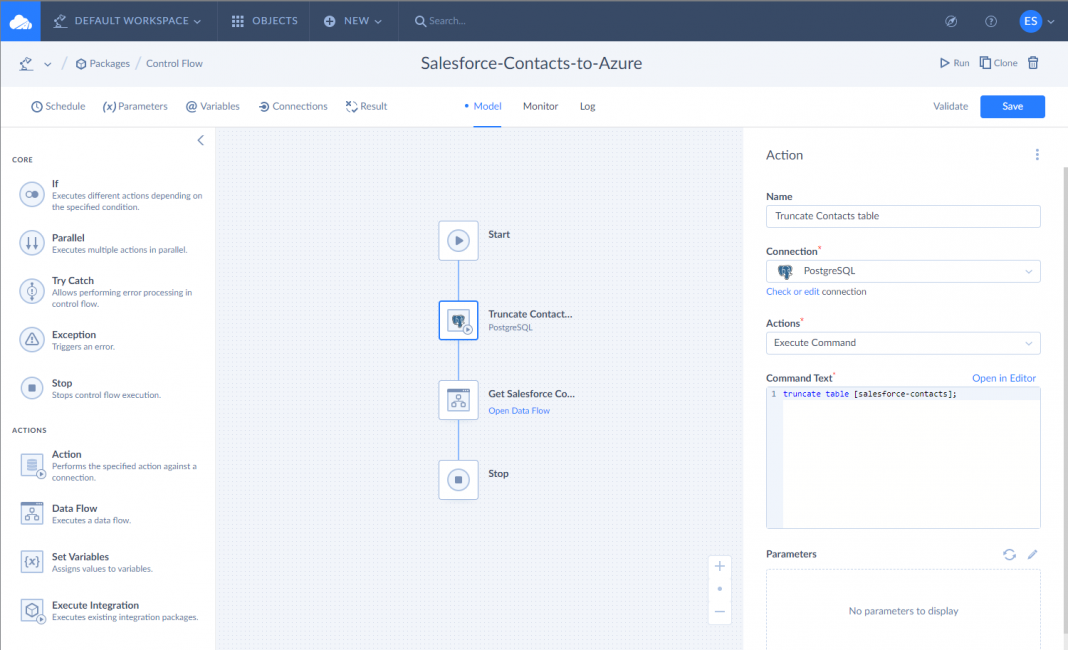Collapse the left components panel
The width and height of the screenshot is (1068, 650).
(x=200, y=140)
